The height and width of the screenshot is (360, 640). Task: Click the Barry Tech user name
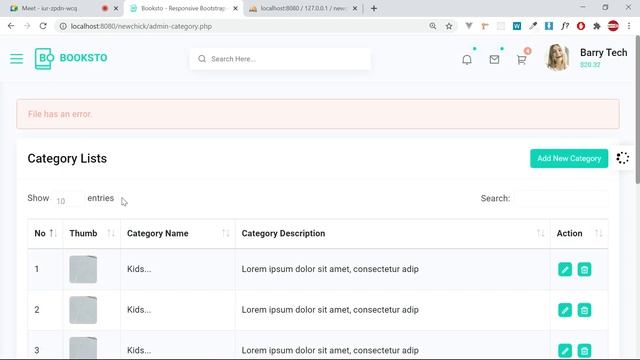pos(603,53)
